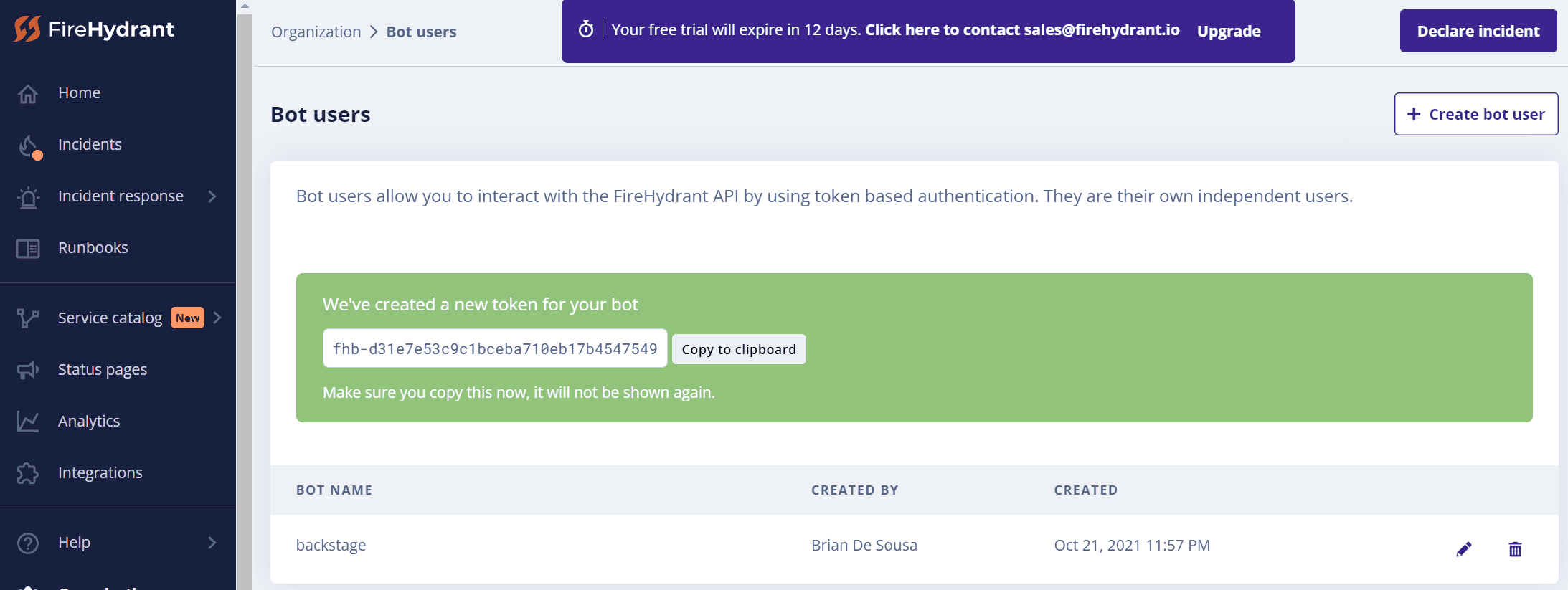Click the Integrations puzzle icon
1568x590 pixels.
[28, 473]
